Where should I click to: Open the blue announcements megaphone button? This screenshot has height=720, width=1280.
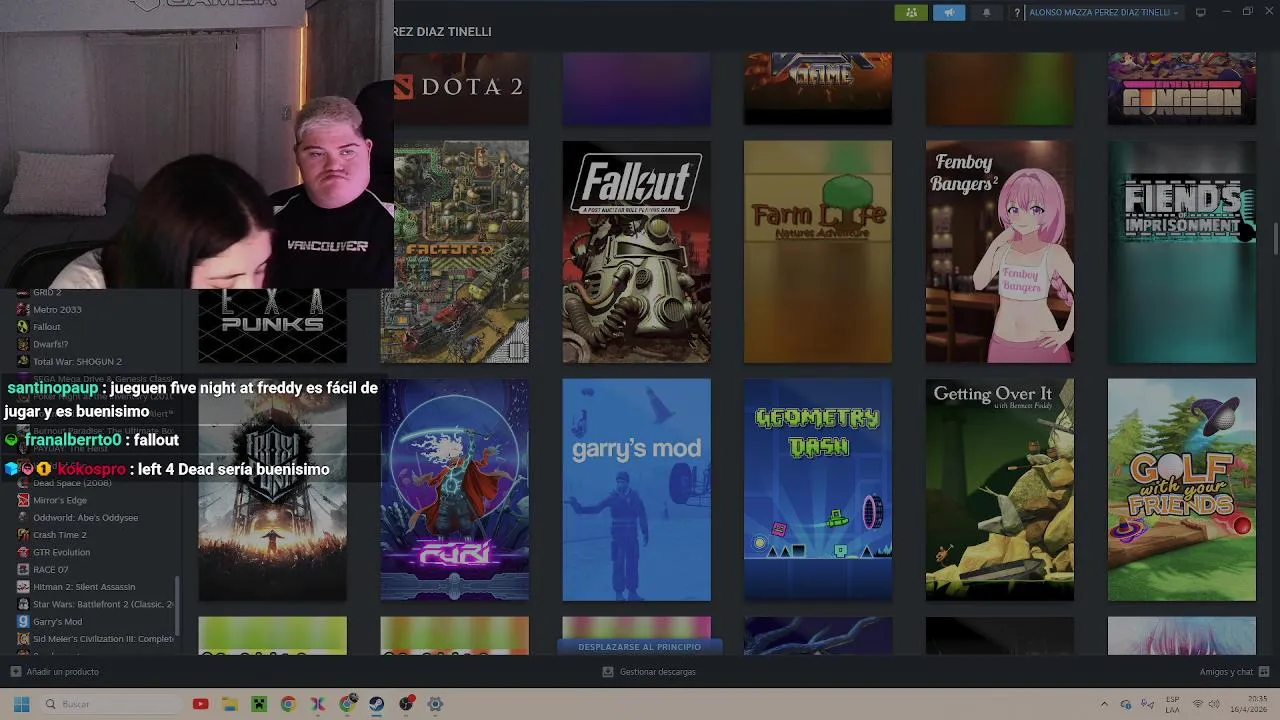949,12
